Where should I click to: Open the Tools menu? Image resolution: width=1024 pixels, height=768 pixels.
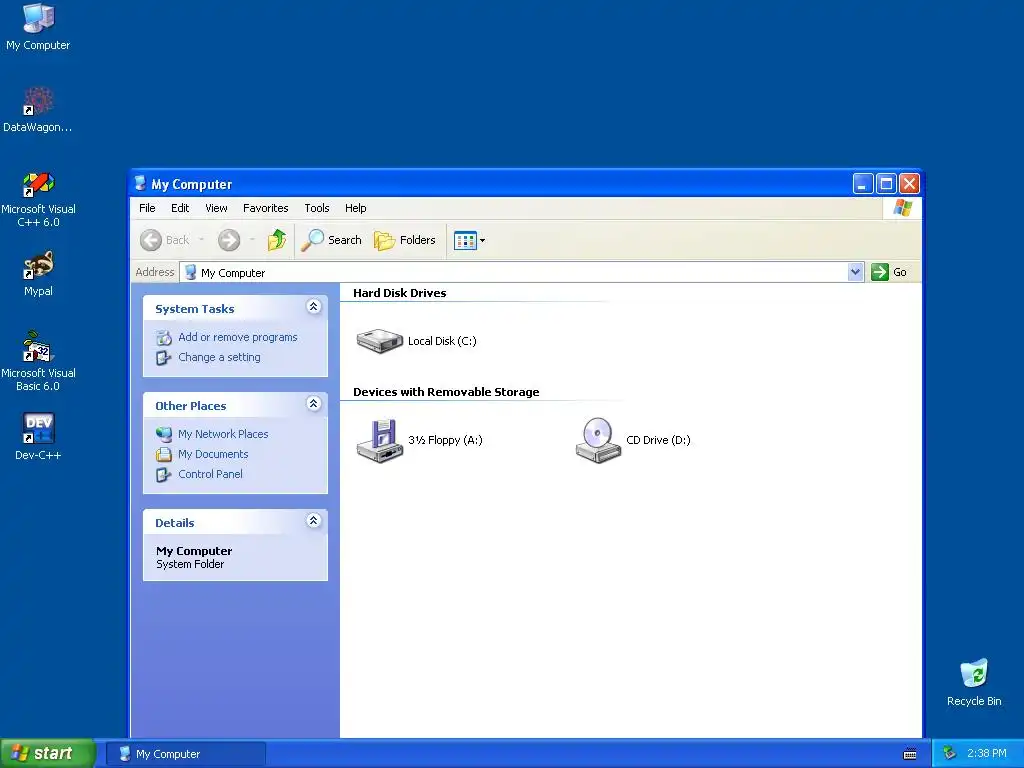pos(317,208)
